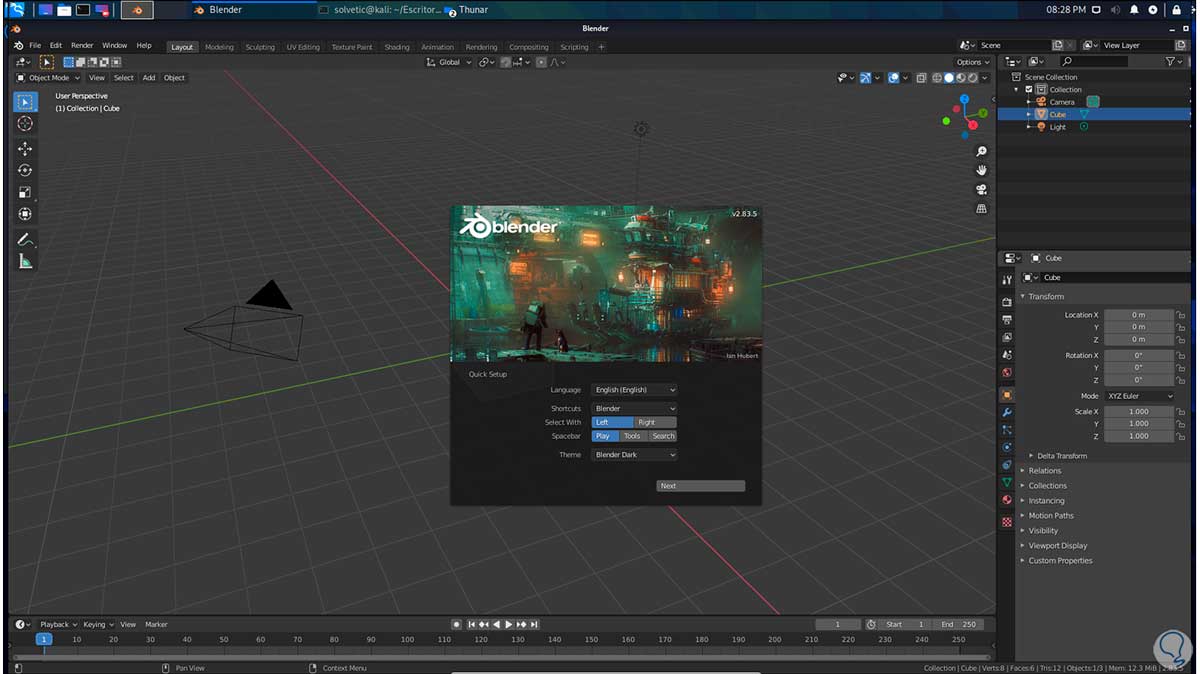Expand the Relations panel

(1044, 471)
